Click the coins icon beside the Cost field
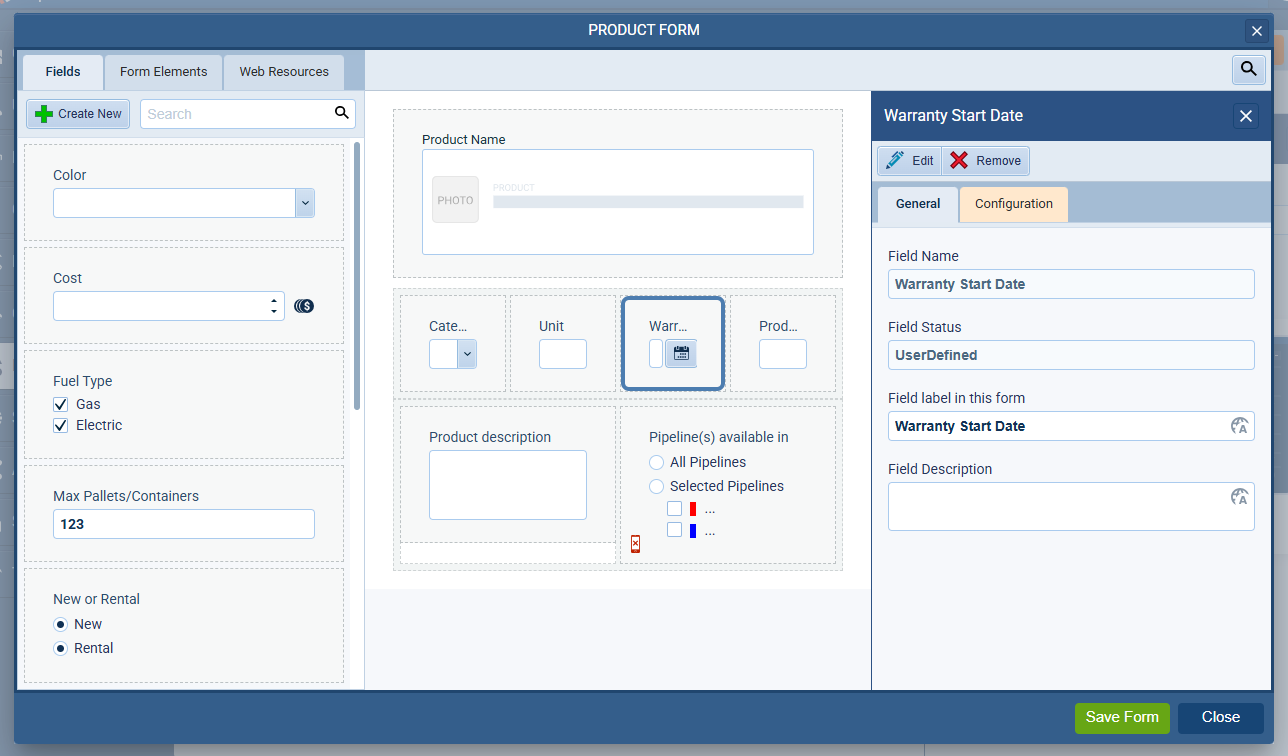The image size is (1288, 756). (x=303, y=305)
